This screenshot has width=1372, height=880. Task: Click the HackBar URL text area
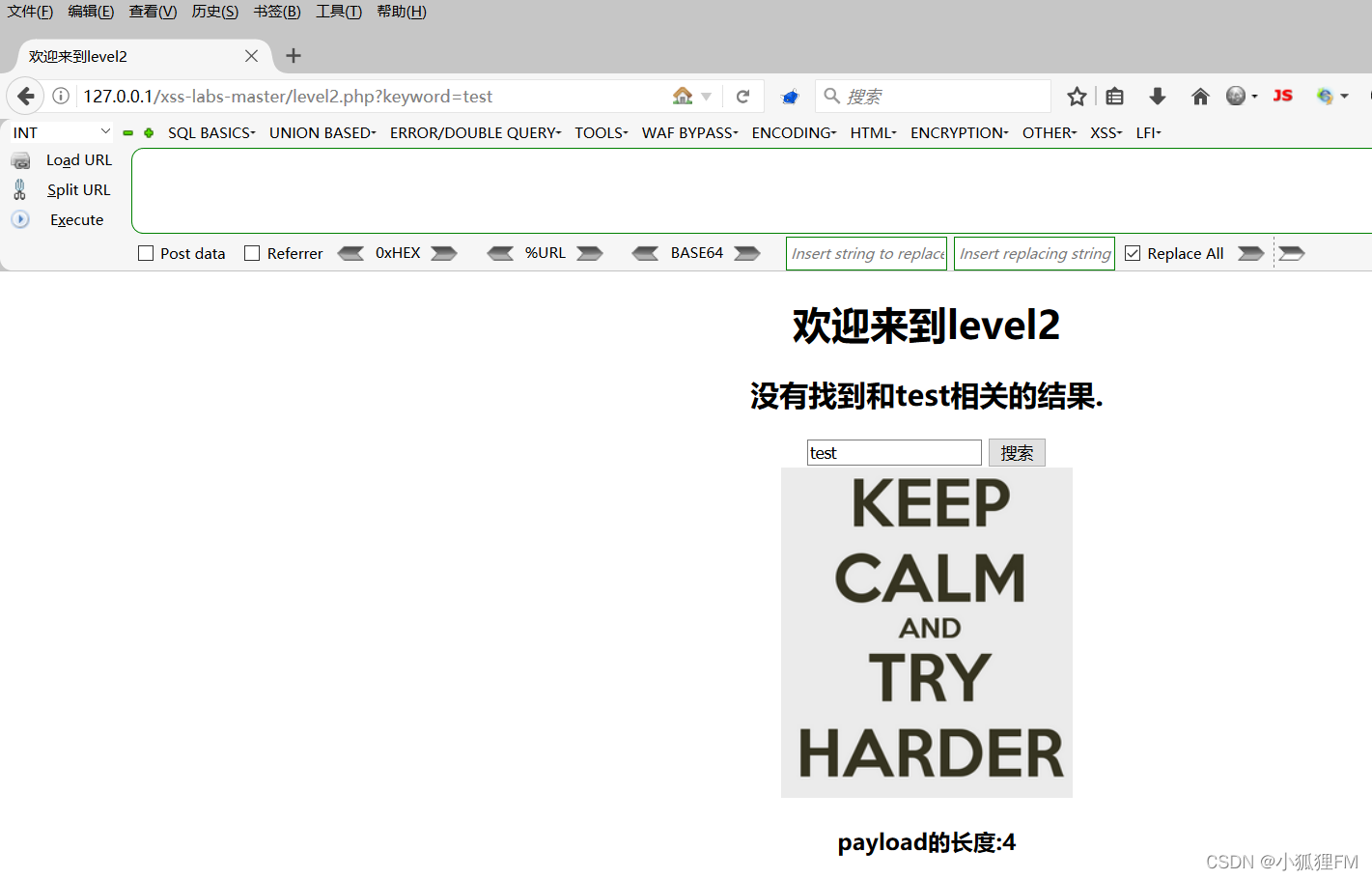click(x=751, y=190)
